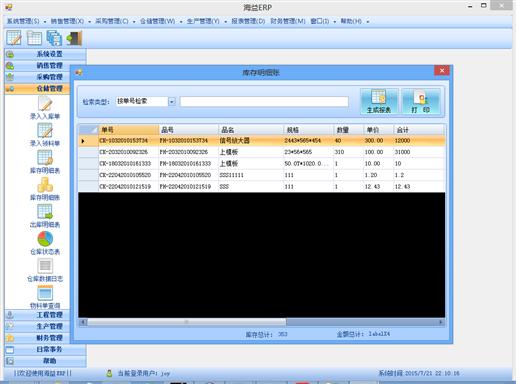
Task: Open the 系统管理(S) menu
Action: tap(23, 21)
